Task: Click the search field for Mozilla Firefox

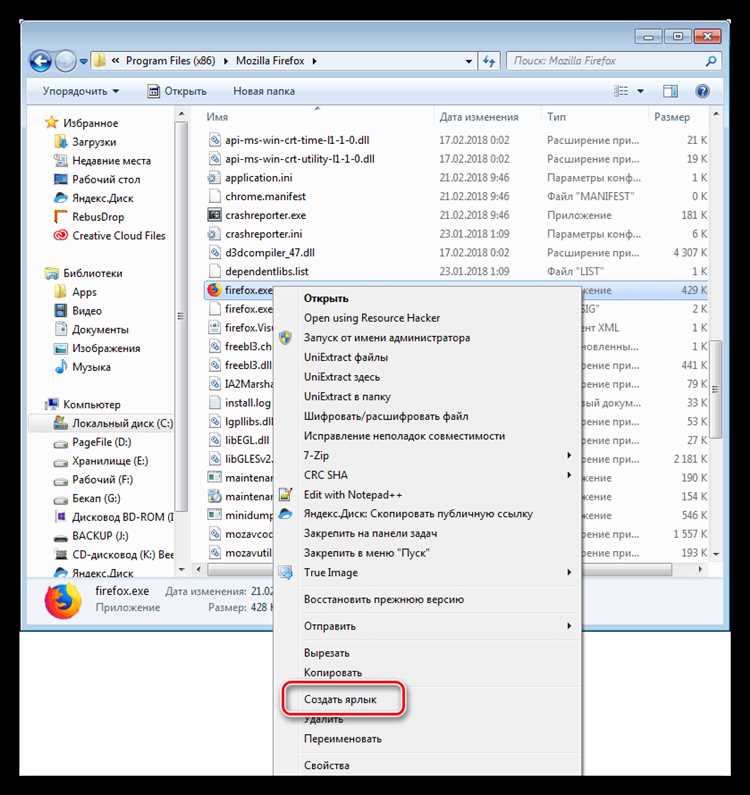Action: pyautogui.click(x=614, y=61)
